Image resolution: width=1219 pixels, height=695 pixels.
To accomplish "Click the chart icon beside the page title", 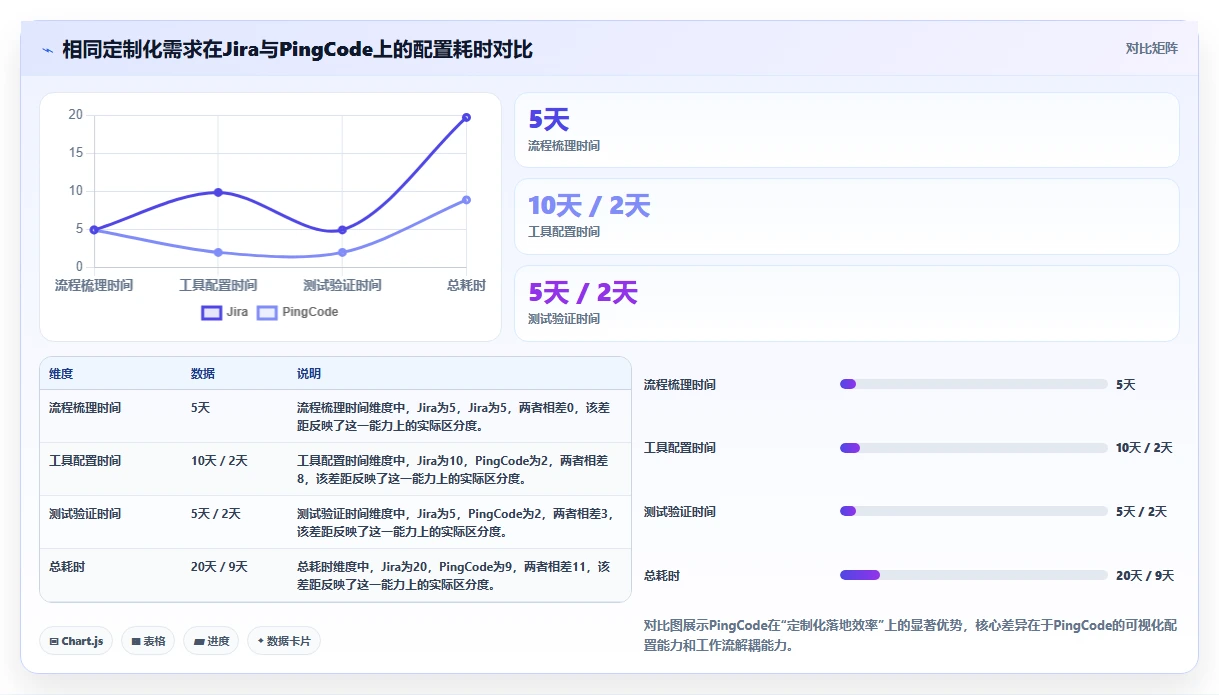I will tap(47, 50).
